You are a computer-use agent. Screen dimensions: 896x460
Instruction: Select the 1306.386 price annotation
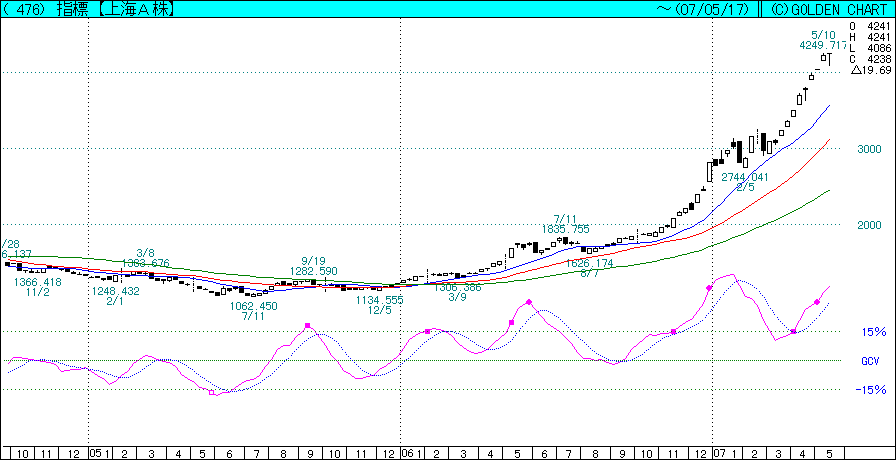click(457, 287)
